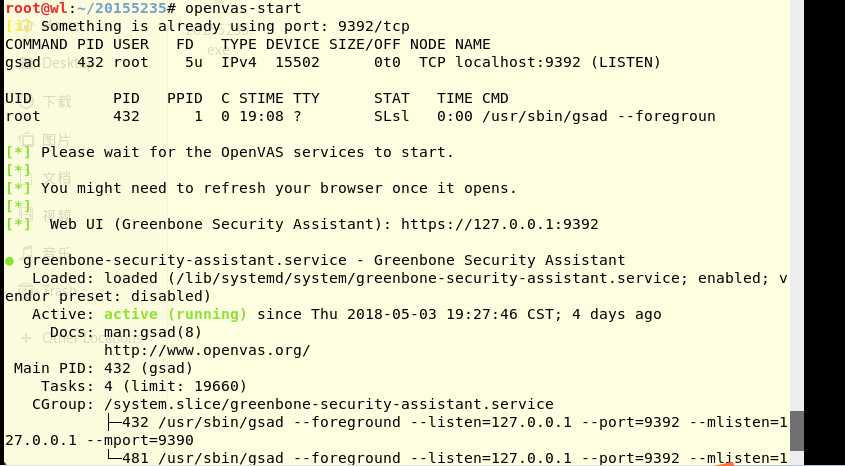
Task: Click the 'Main PID: 432 (gsad)' line
Action: pos(103,368)
